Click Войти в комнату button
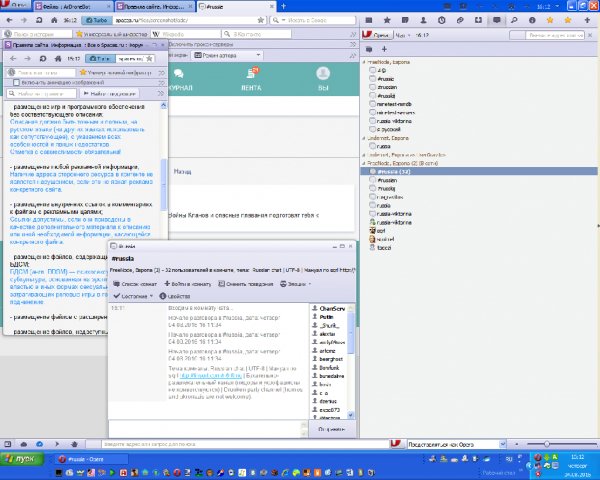The width and height of the screenshot is (600, 480). point(188,284)
